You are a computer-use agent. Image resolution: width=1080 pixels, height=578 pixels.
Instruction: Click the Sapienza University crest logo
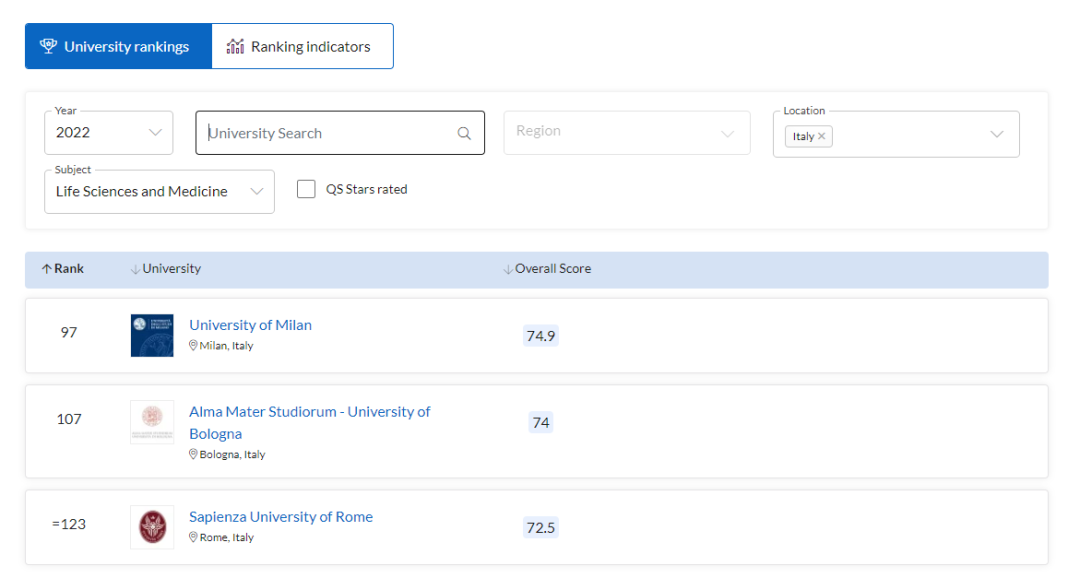click(152, 527)
